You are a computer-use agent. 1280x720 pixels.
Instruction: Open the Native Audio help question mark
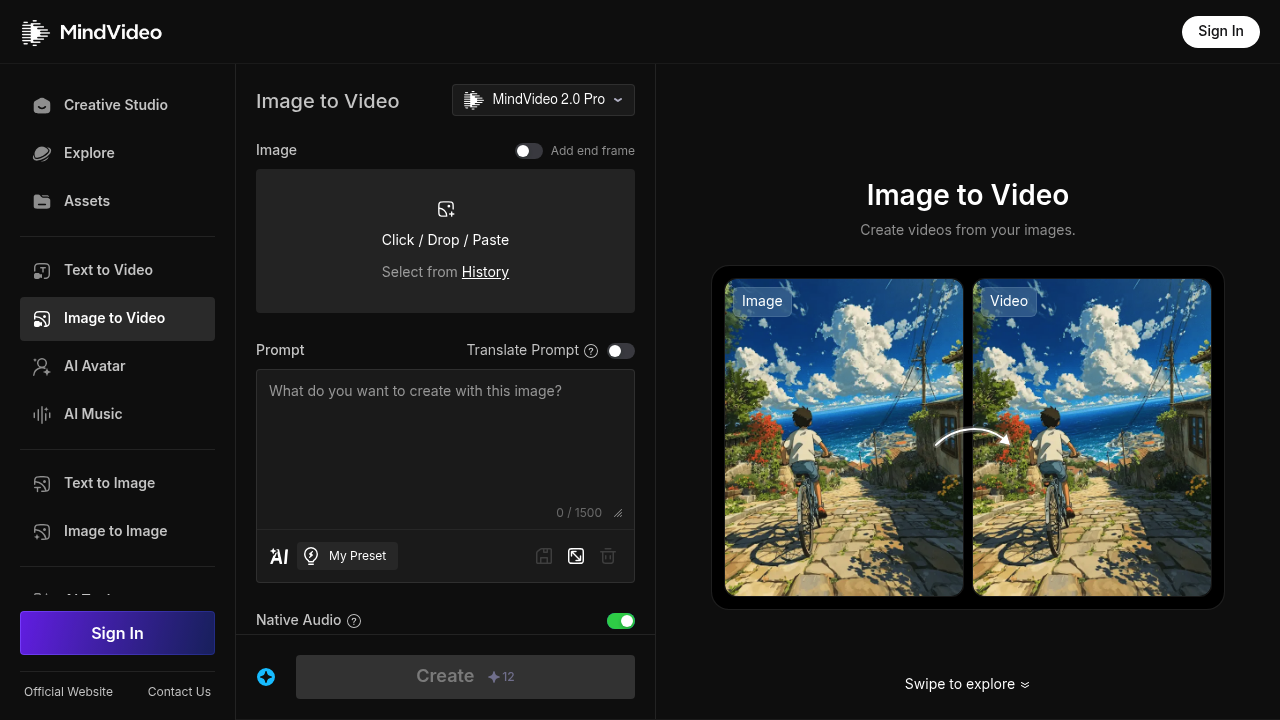click(x=354, y=620)
